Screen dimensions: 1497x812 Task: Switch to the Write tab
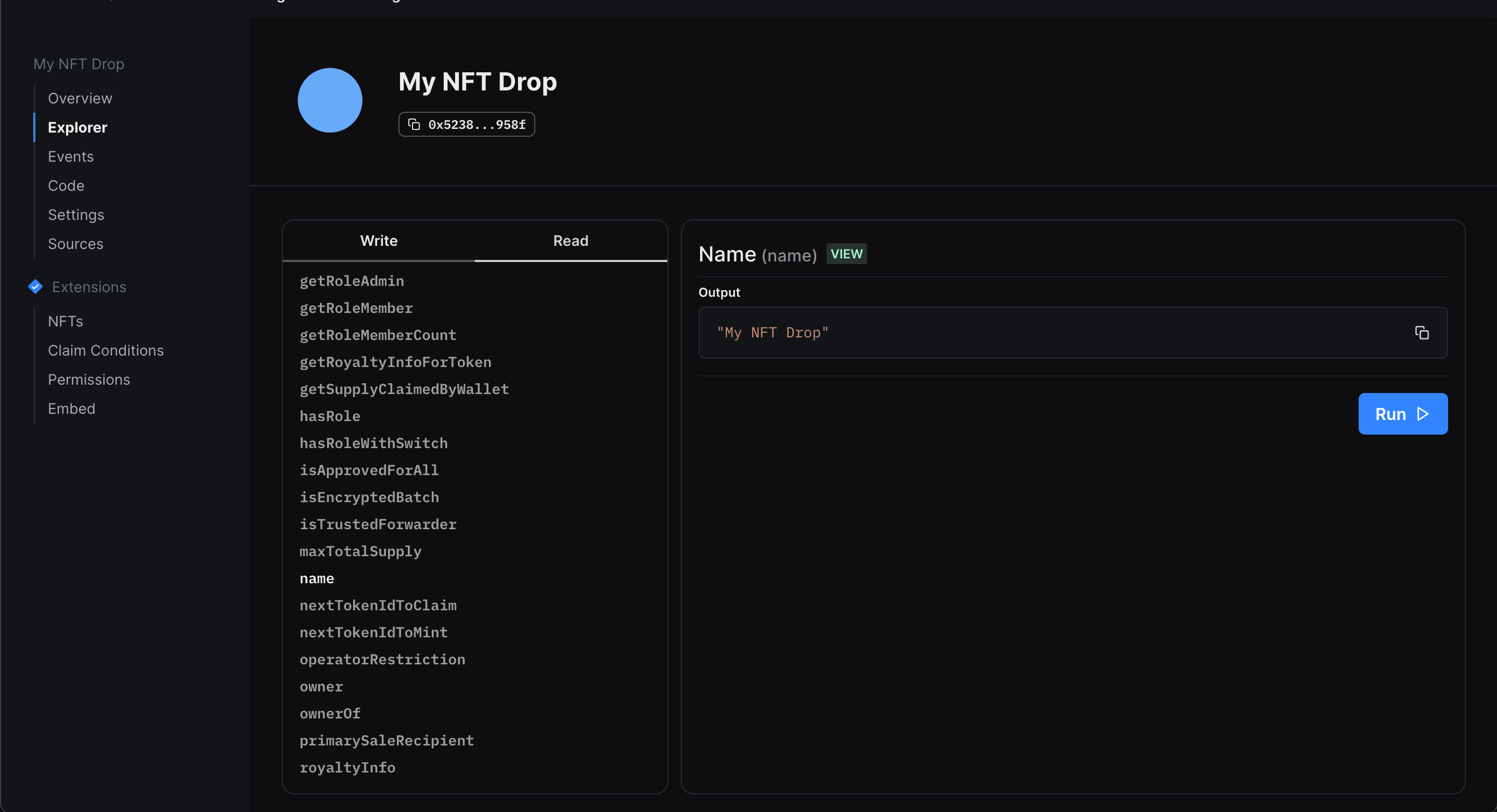(x=378, y=240)
